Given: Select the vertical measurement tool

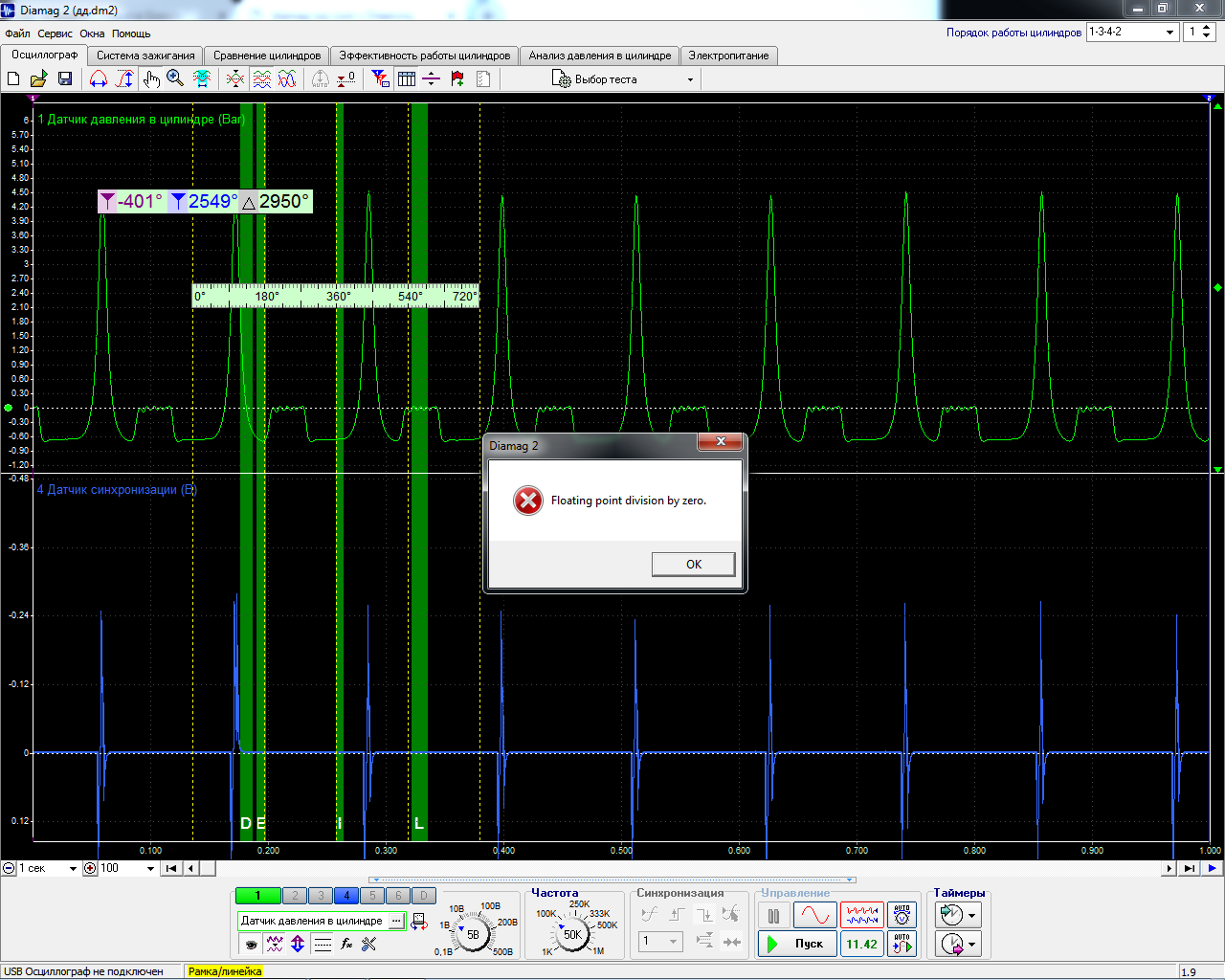Looking at the screenshot, I should [124, 78].
